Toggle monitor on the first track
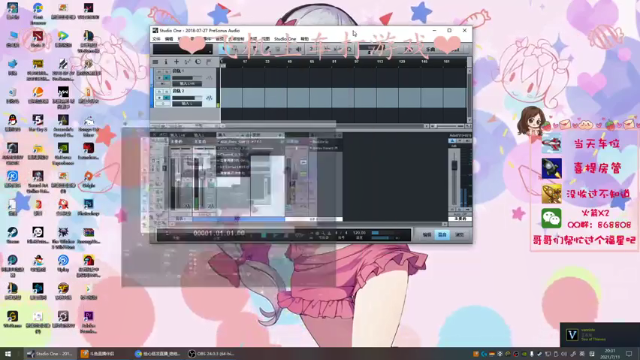640x360 pixels. [167, 78]
